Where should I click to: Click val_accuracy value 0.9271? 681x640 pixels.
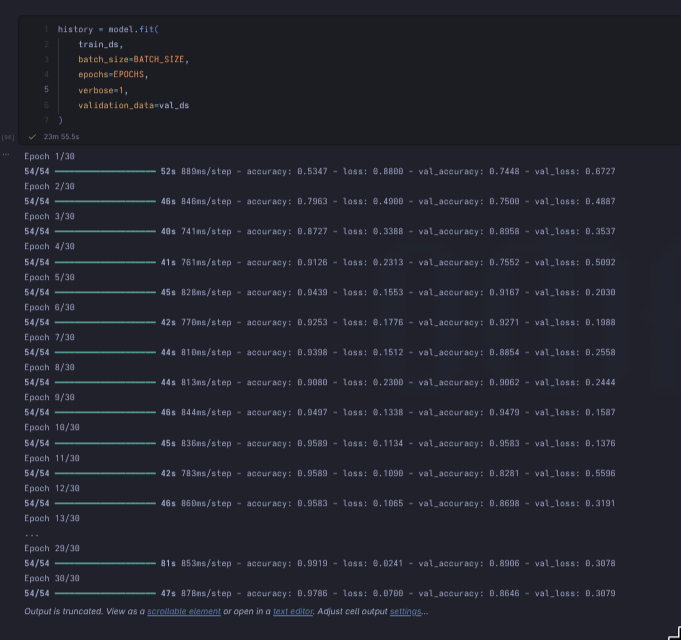[x=504, y=322]
